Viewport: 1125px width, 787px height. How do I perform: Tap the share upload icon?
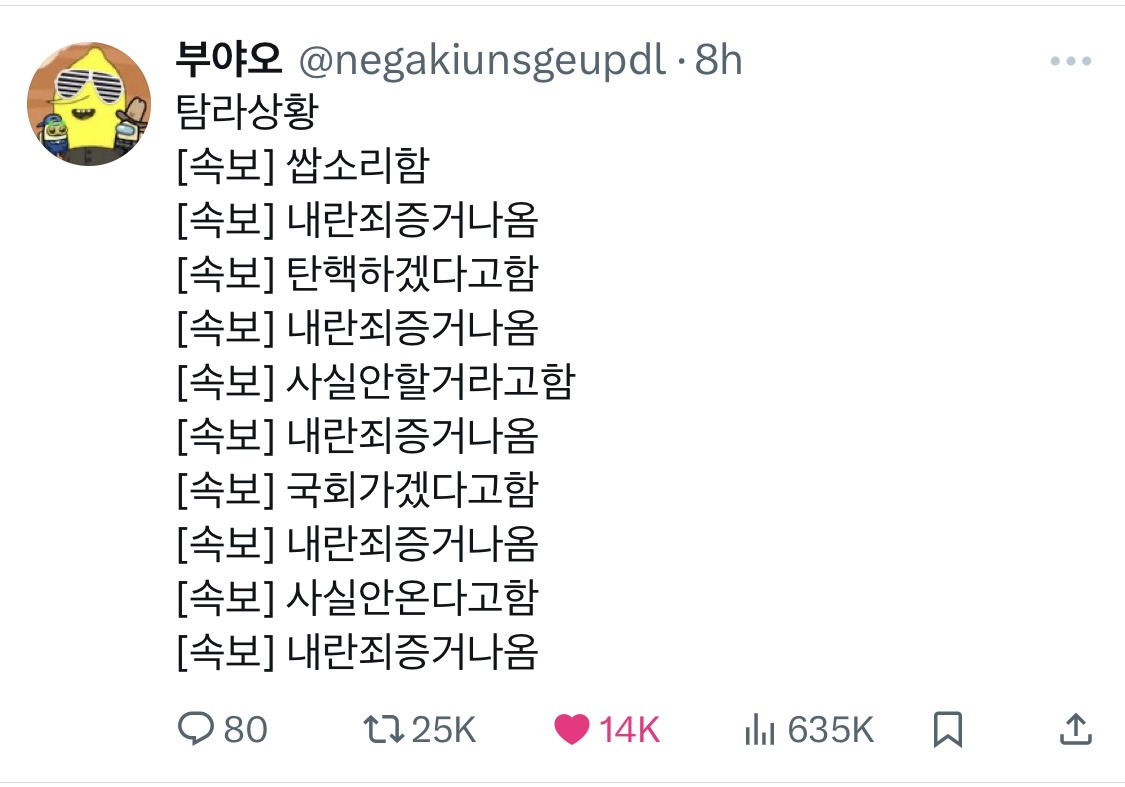coord(1075,729)
